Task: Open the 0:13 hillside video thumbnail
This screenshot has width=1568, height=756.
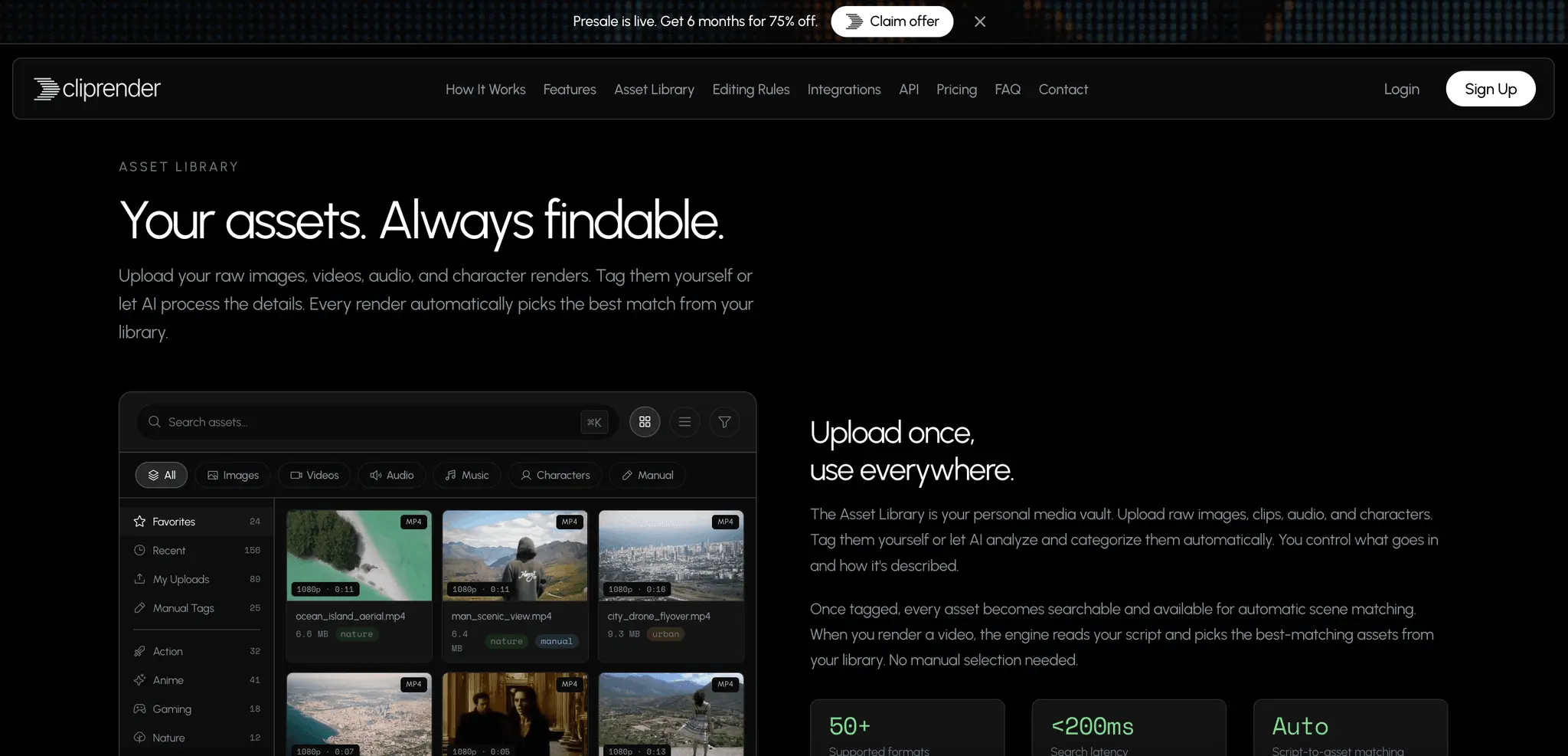Action: pyautogui.click(x=671, y=715)
